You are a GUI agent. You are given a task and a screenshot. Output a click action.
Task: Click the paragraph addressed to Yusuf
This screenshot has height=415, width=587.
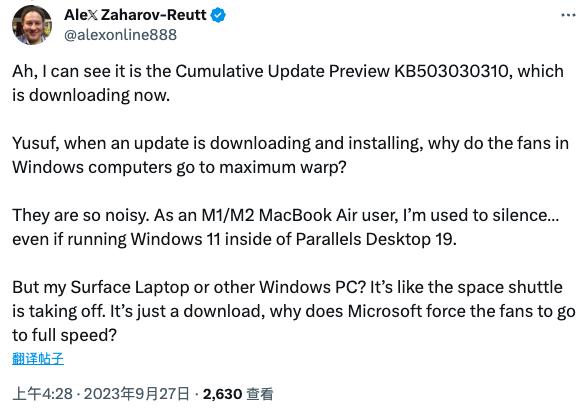tap(291, 155)
